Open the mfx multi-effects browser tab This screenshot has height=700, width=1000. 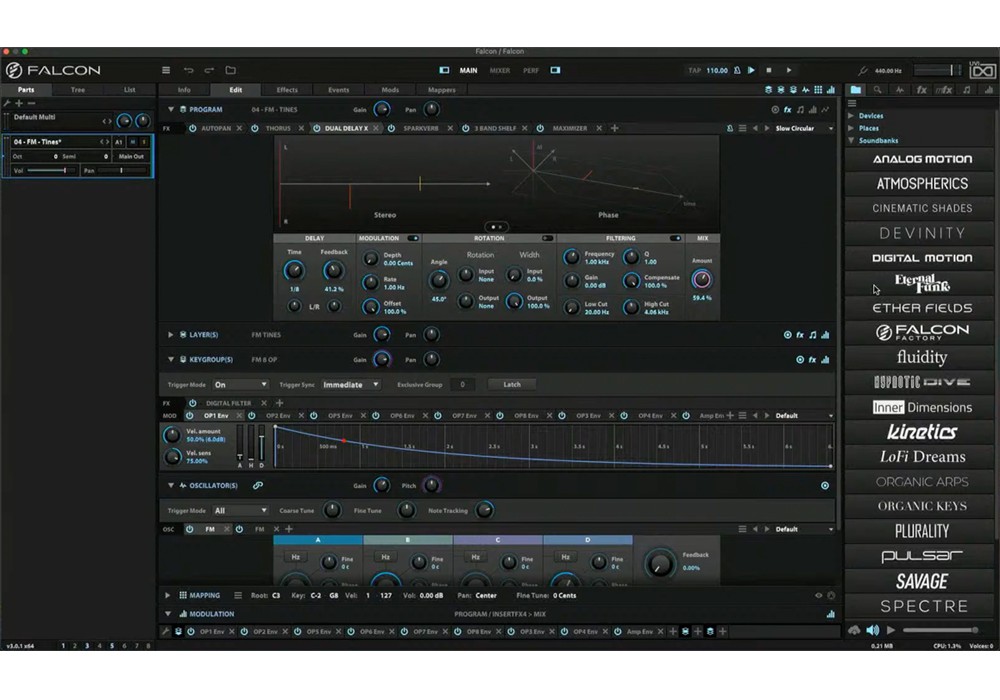point(944,90)
